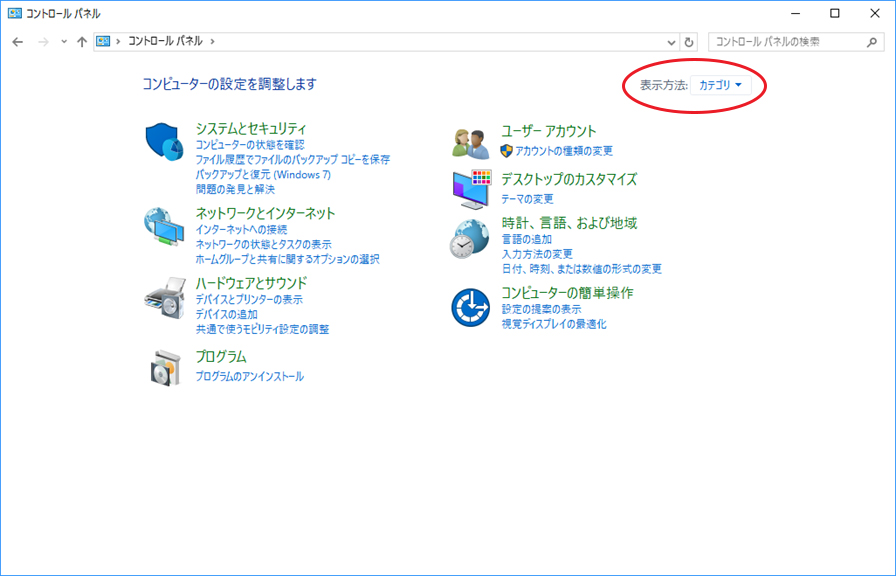Open プログラムのアンインストール link

pos(250,377)
